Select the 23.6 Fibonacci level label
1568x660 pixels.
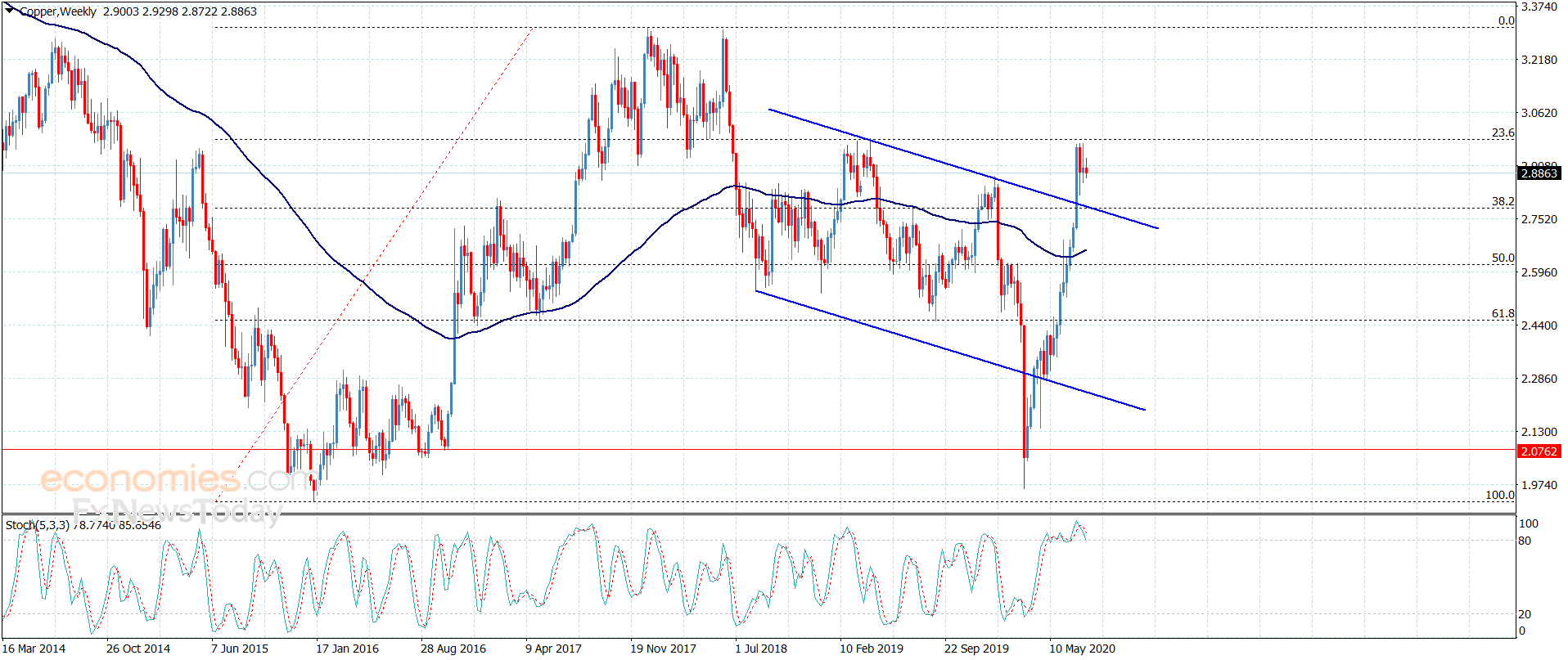point(1503,132)
